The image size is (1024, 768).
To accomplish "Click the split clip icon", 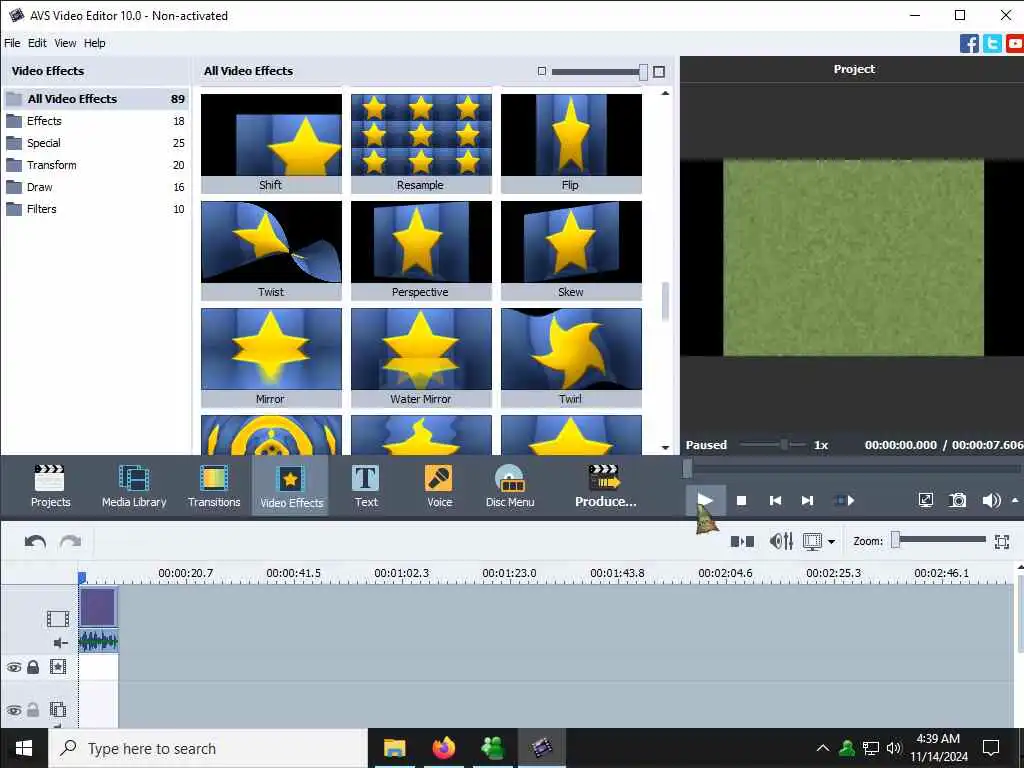I will point(742,541).
